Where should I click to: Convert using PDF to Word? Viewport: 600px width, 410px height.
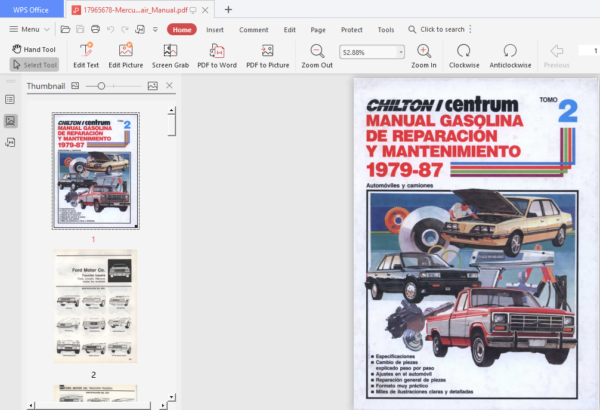tap(217, 56)
